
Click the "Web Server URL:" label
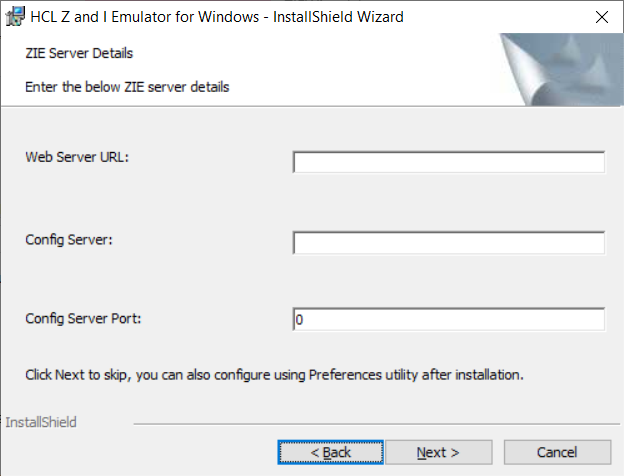point(78,157)
